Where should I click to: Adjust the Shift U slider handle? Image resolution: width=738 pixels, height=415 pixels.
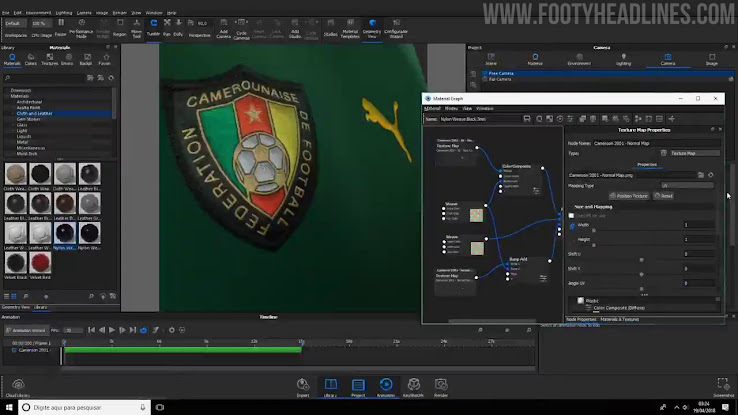pyautogui.click(x=642, y=260)
